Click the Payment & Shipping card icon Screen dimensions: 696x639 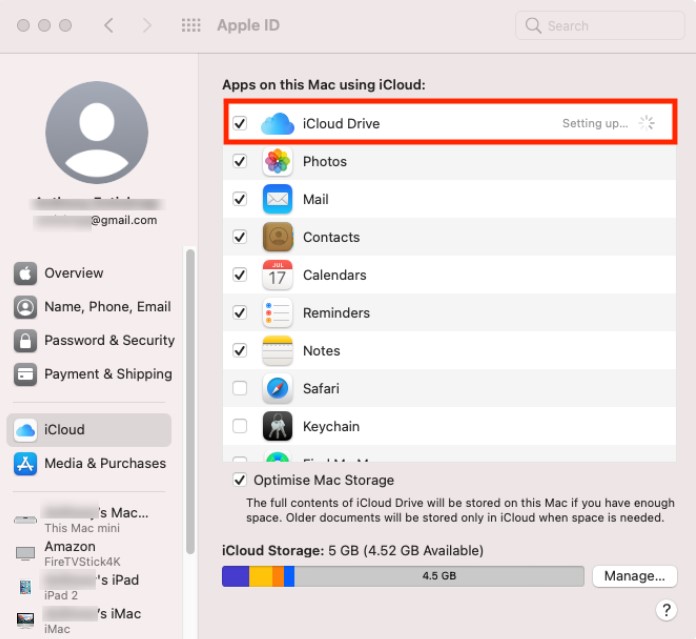(x=25, y=374)
